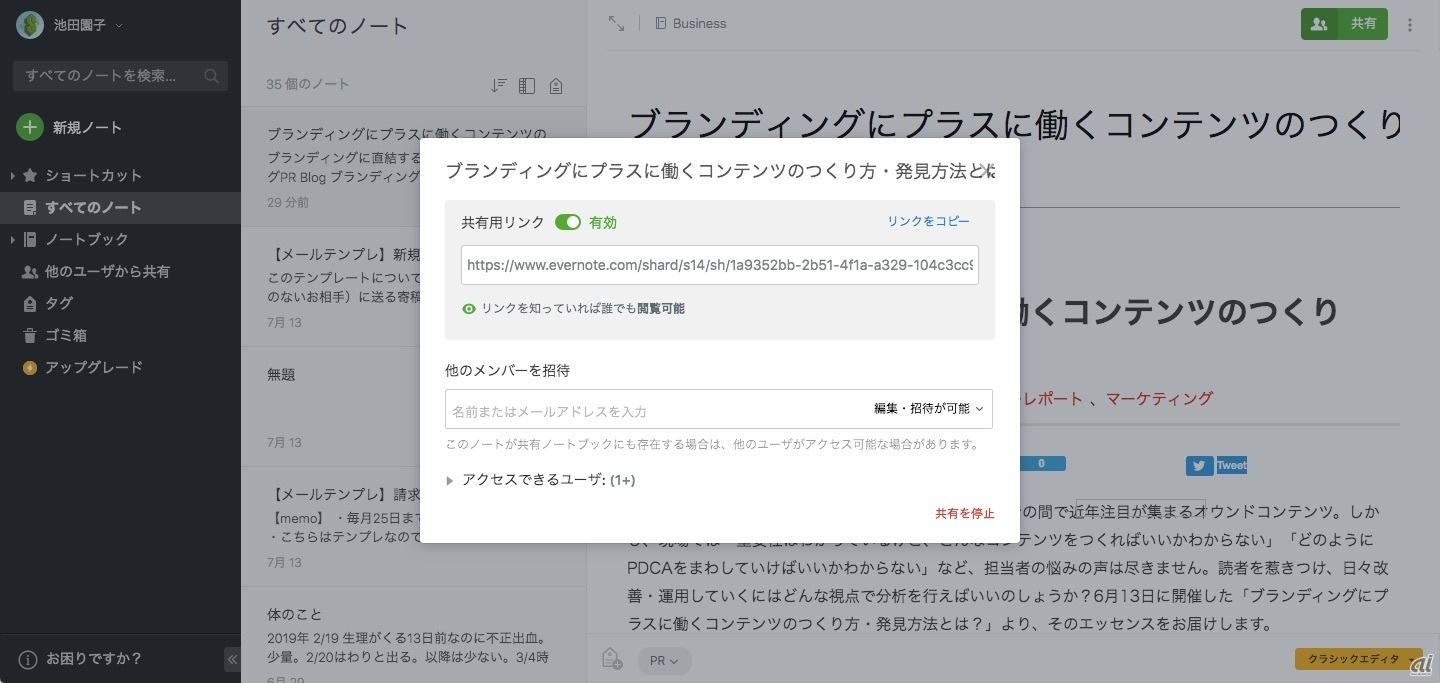
Task: Click the expand note fullscreen arrows icon
Action: click(x=616, y=23)
